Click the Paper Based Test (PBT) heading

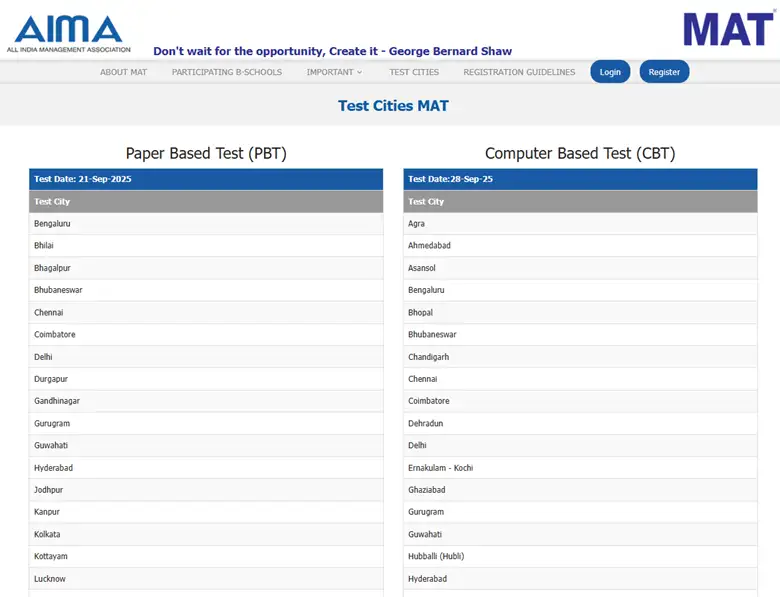206,153
